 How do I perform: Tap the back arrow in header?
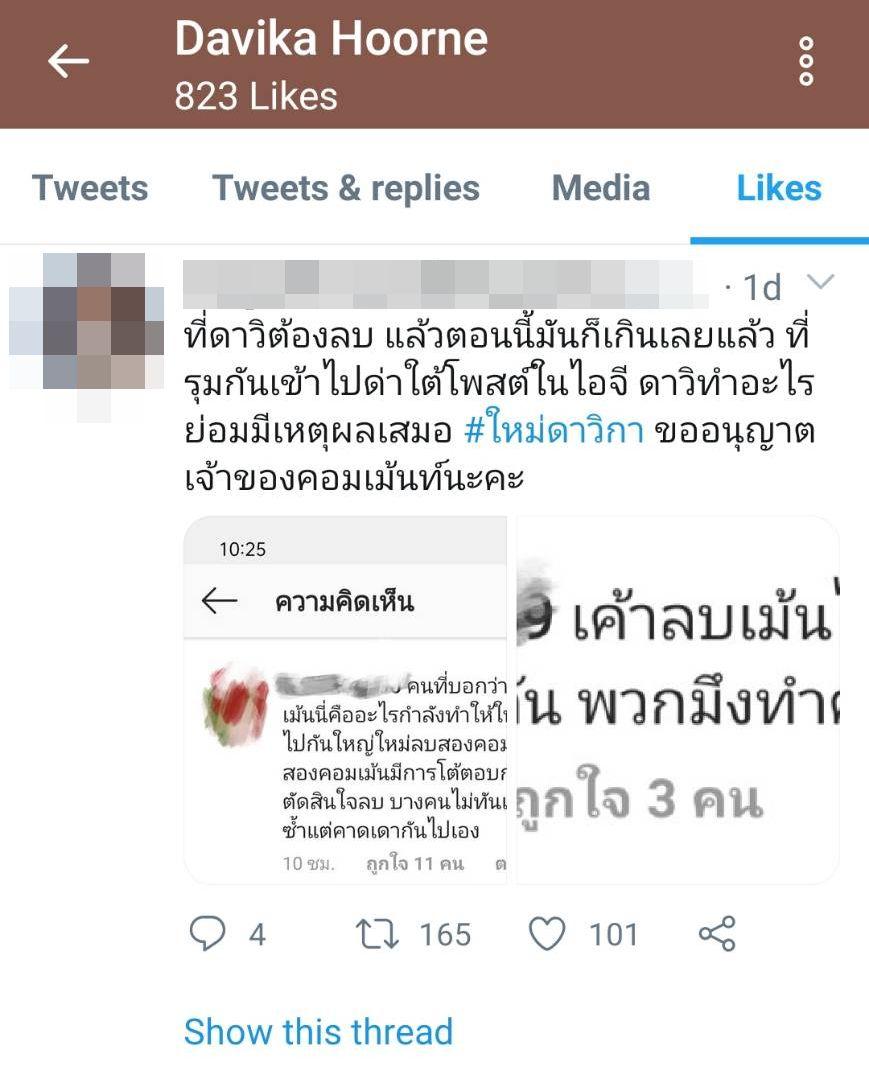(x=69, y=61)
